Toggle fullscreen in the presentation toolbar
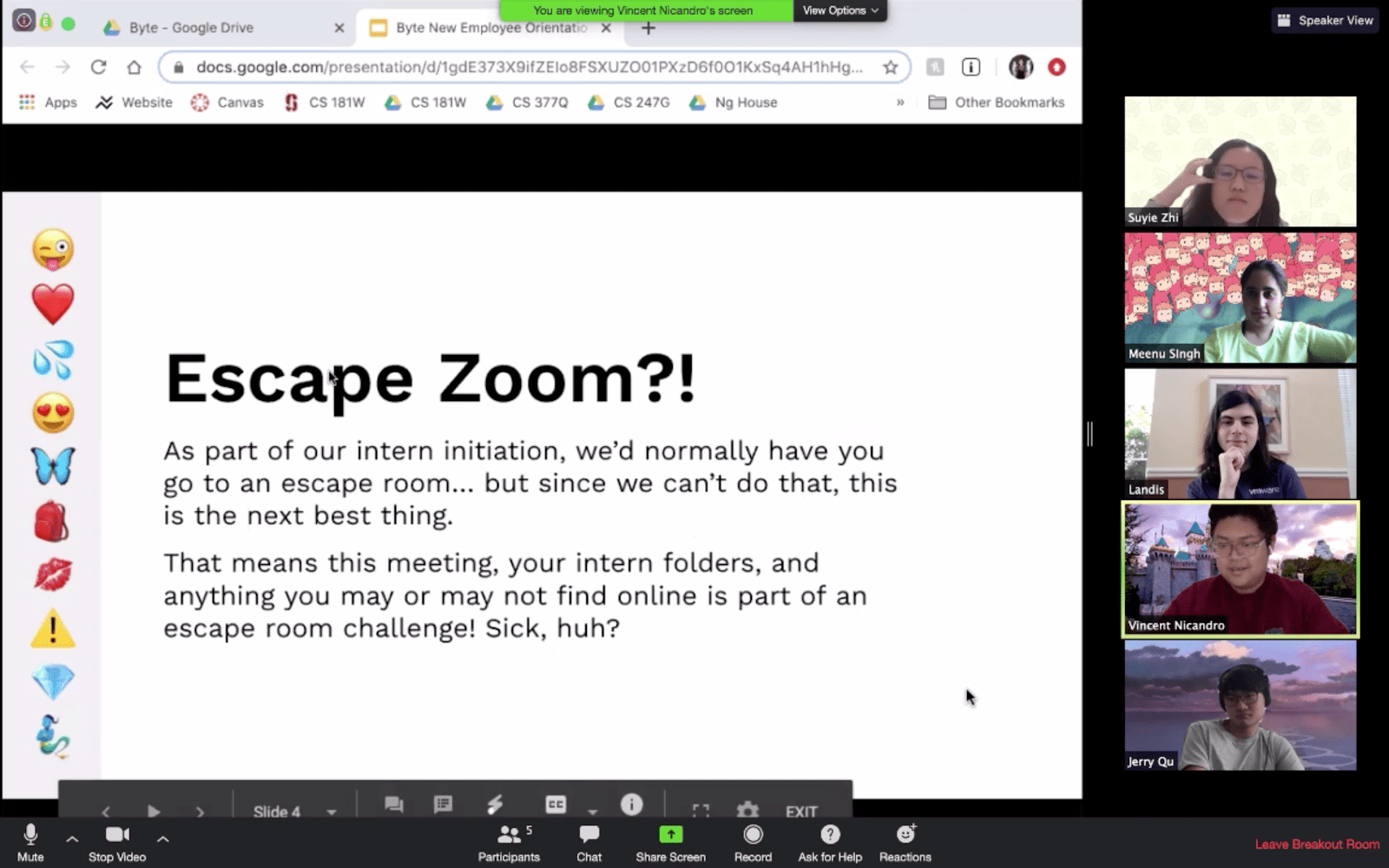The width and height of the screenshot is (1389, 868). click(701, 807)
